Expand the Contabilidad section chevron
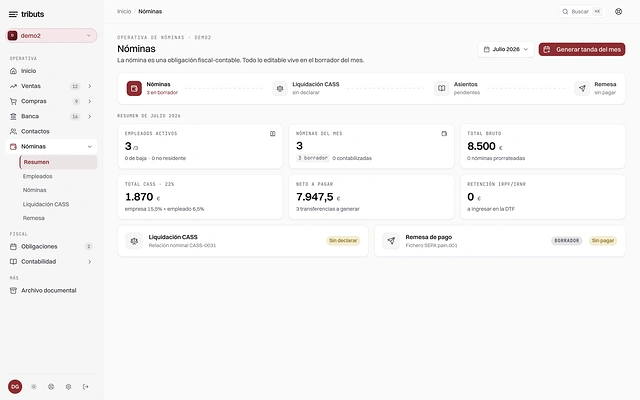The image size is (640, 400). point(89,262)
